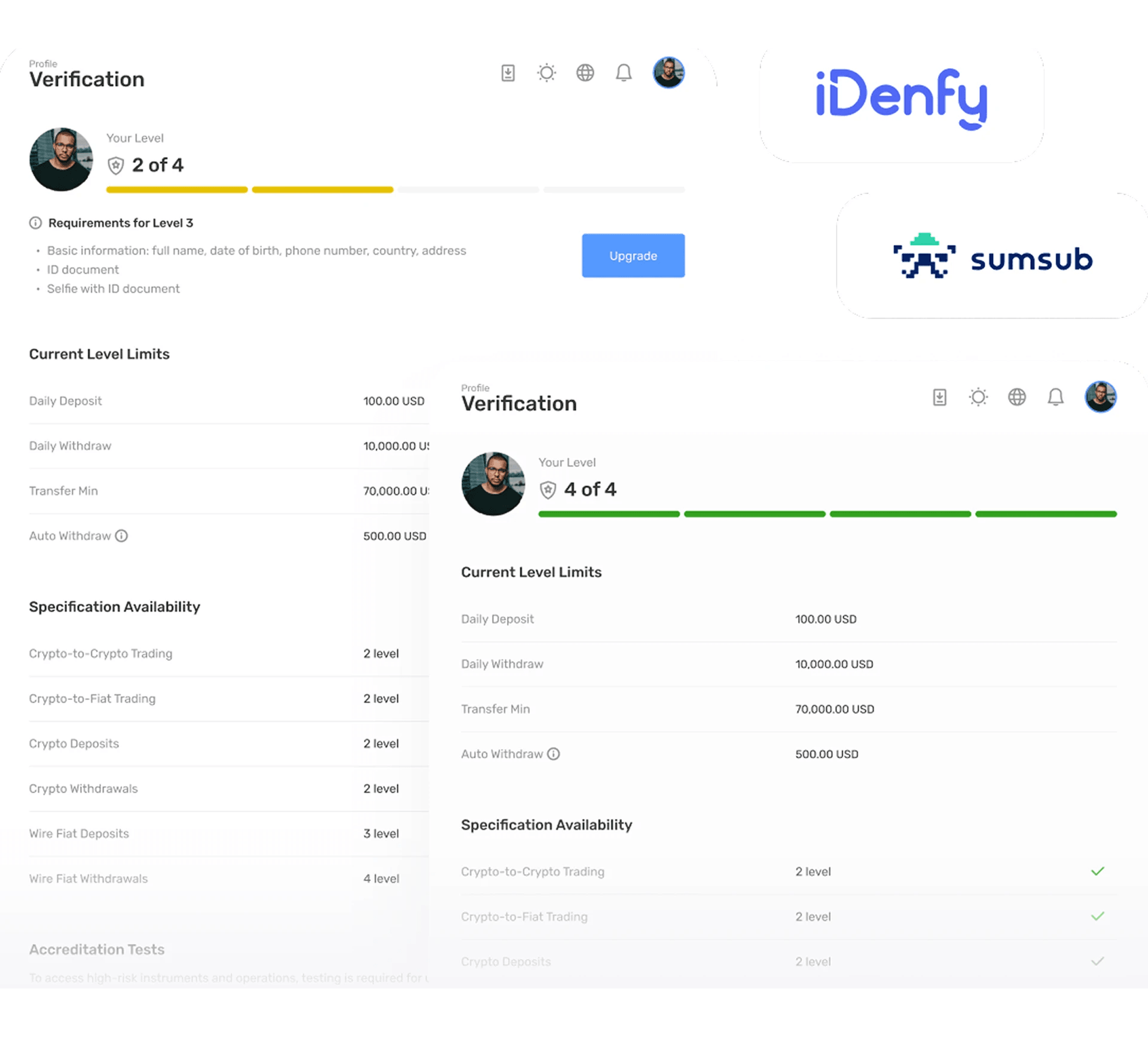The height and width of the screenshot is (1037, 1148).
Task: Click info icon next to Auto Withdraw in the right panel
Action: pyautogui.click(x=554, y=754)
